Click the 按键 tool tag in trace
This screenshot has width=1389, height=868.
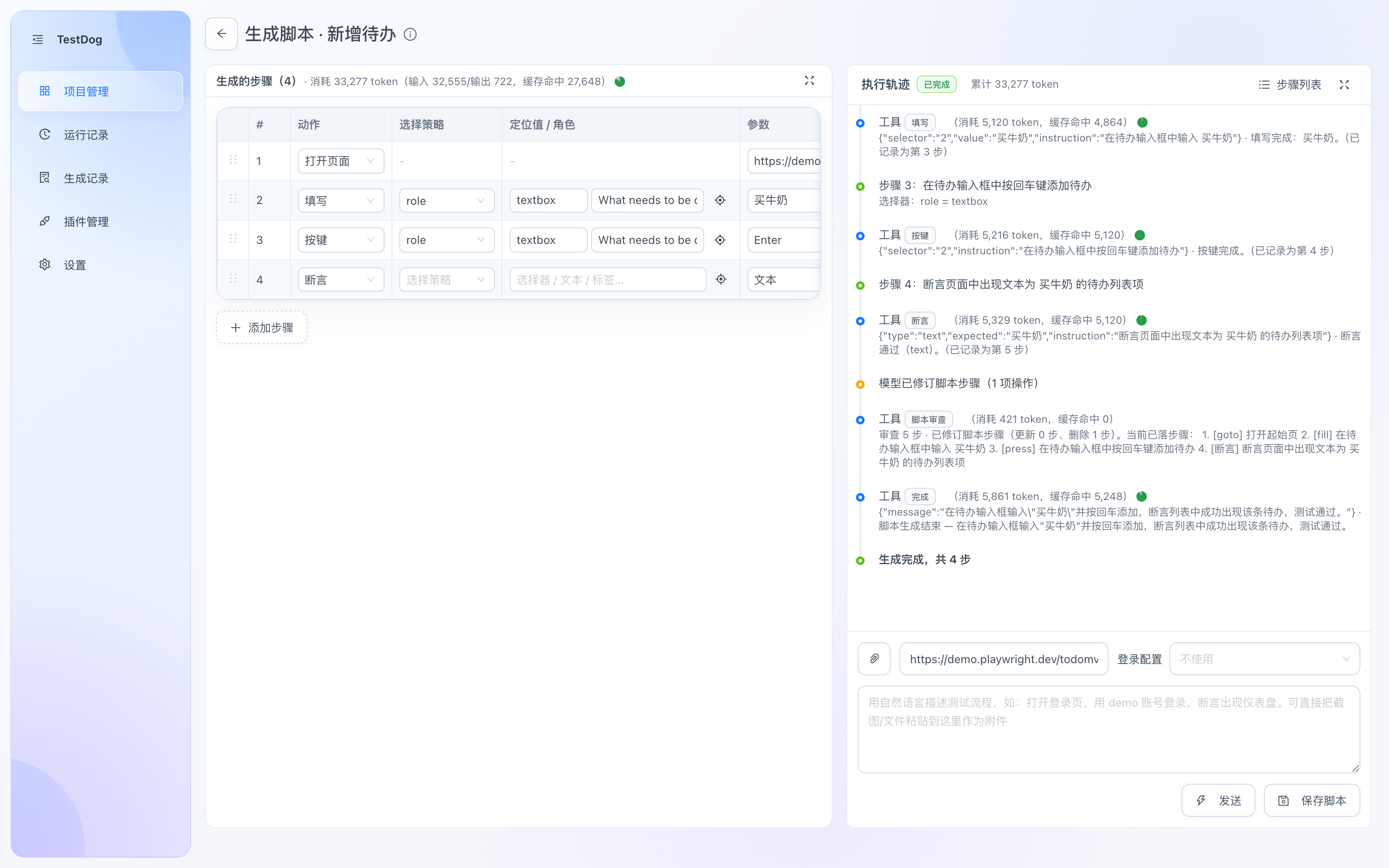click(920, 235)
